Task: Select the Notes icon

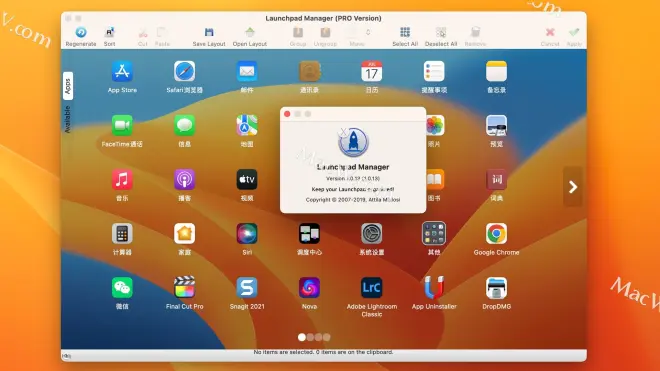Action: (x=496, y=71)
